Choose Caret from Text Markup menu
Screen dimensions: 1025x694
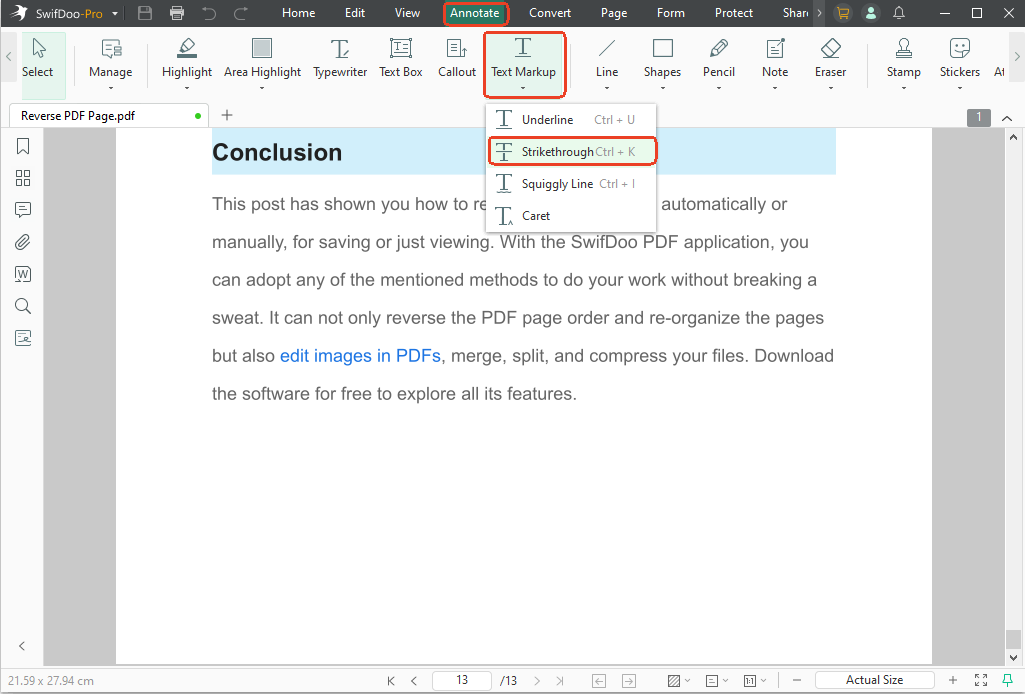(571, 216)
